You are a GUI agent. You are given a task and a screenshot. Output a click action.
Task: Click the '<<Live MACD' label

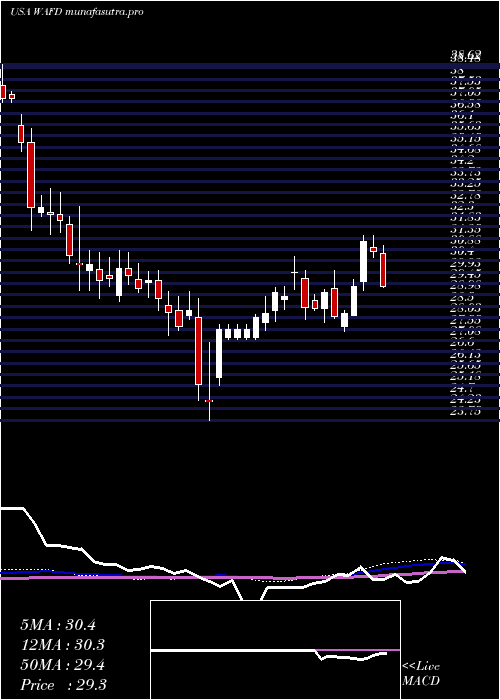click(421, 674)
